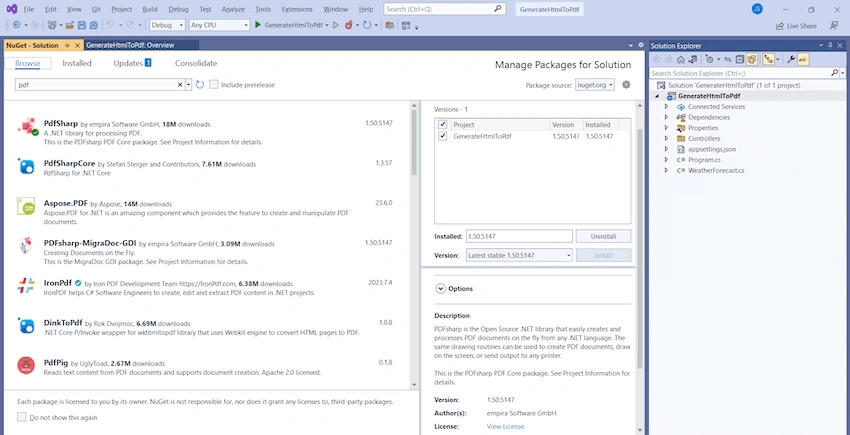Select Program.cs in Solution Explorer
Image resolution: width=850 pixels, height=435 pixels.
tap(704, 160)
